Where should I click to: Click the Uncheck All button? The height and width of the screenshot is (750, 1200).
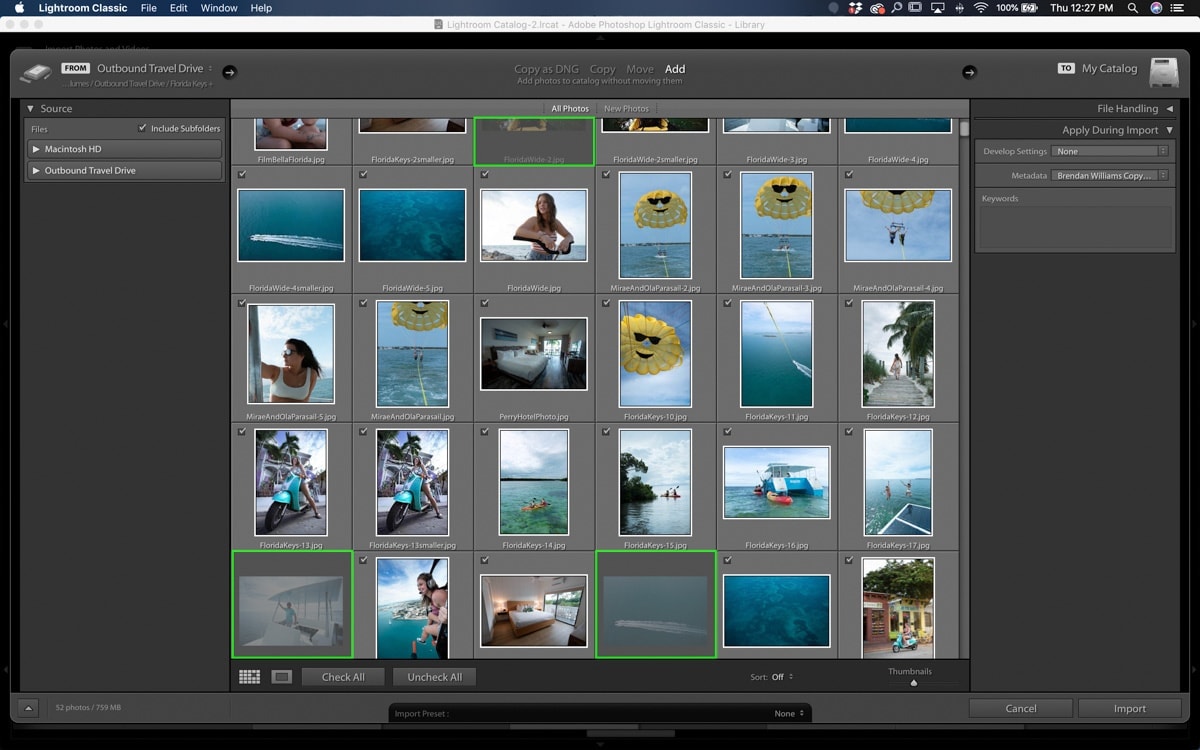click(434, 677)
